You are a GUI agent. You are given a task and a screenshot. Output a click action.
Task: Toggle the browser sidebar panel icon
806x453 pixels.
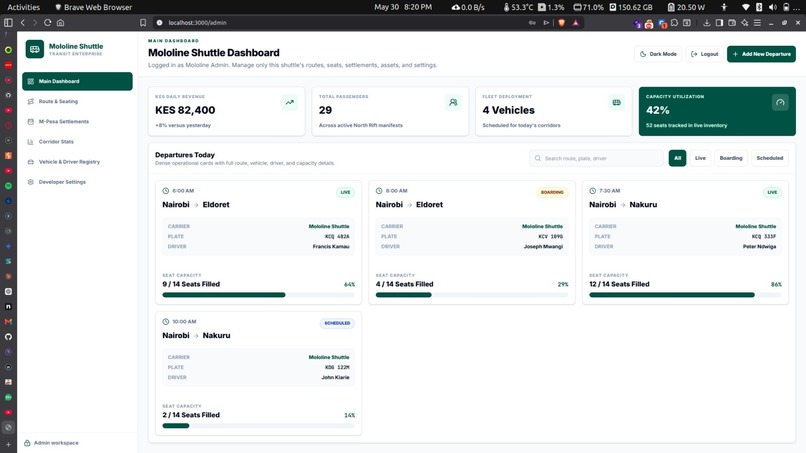pyautogui.click(x=8, y=23)
